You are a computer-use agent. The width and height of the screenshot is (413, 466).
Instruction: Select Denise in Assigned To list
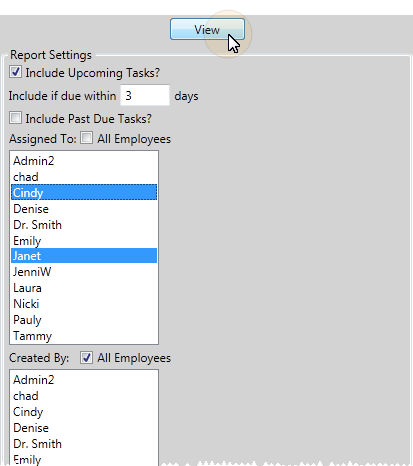click(x=84, y=209)
